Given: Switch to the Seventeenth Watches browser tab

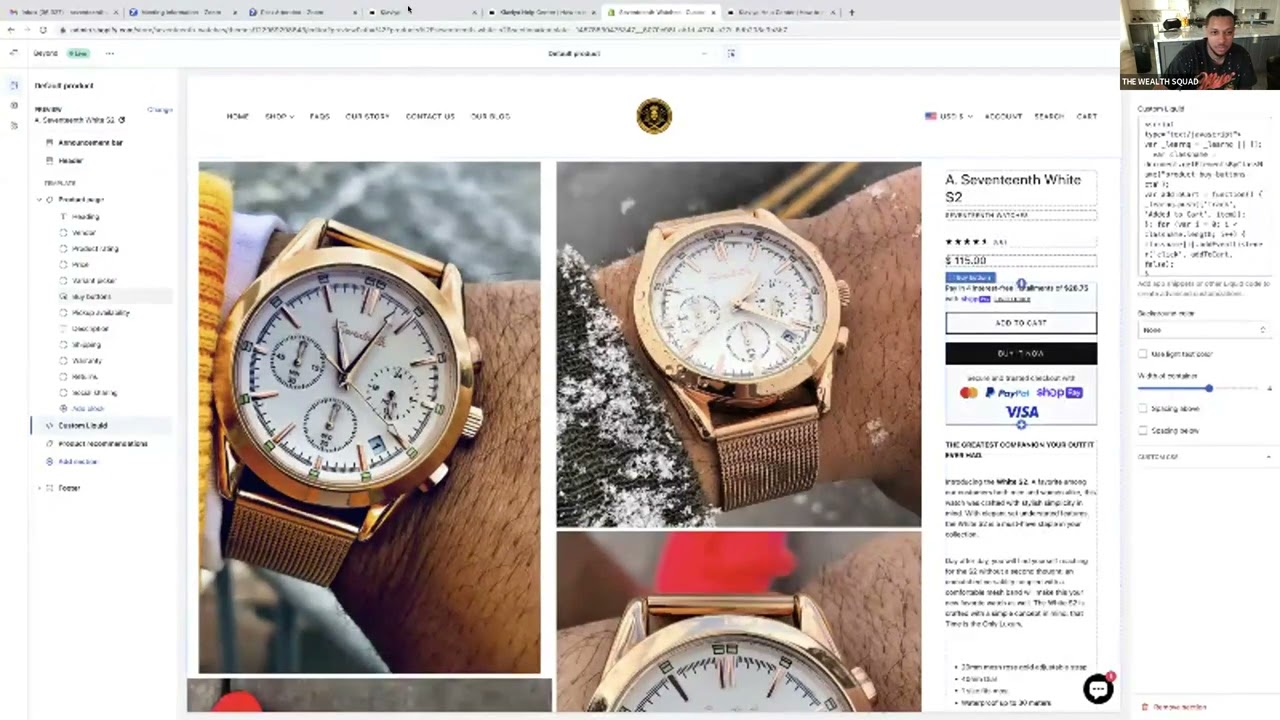Looking at the screenshot, I should click(x=660, y=12).
